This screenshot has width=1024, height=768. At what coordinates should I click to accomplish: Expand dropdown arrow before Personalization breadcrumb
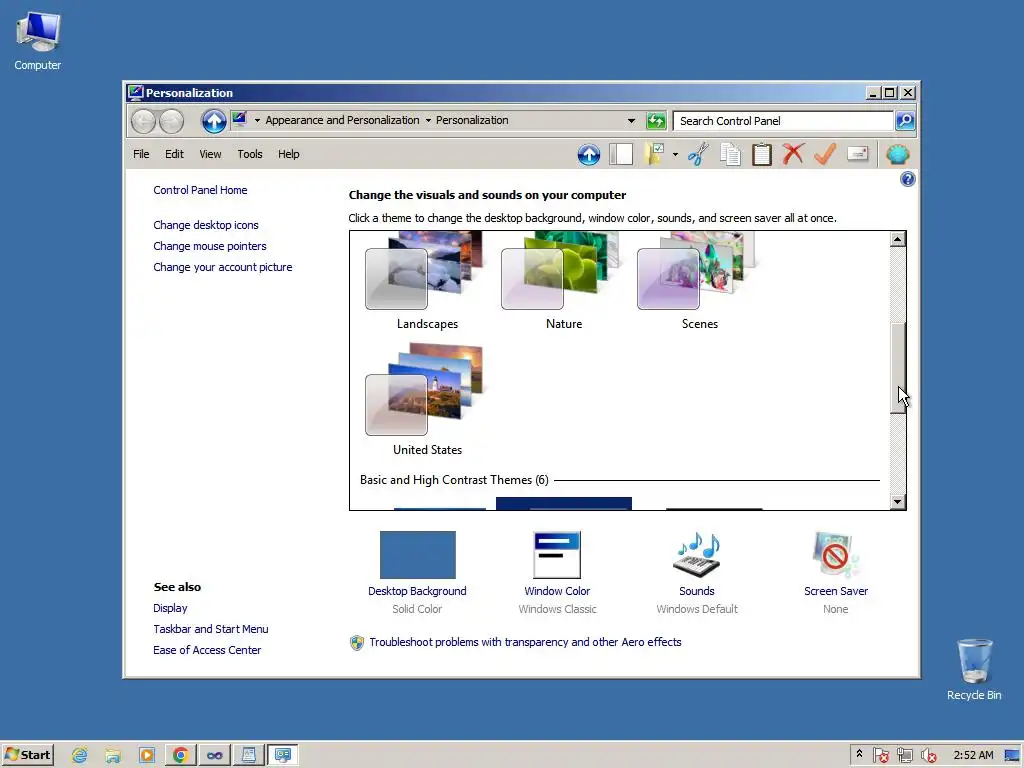pyautogui.click(x=428, y=120)
